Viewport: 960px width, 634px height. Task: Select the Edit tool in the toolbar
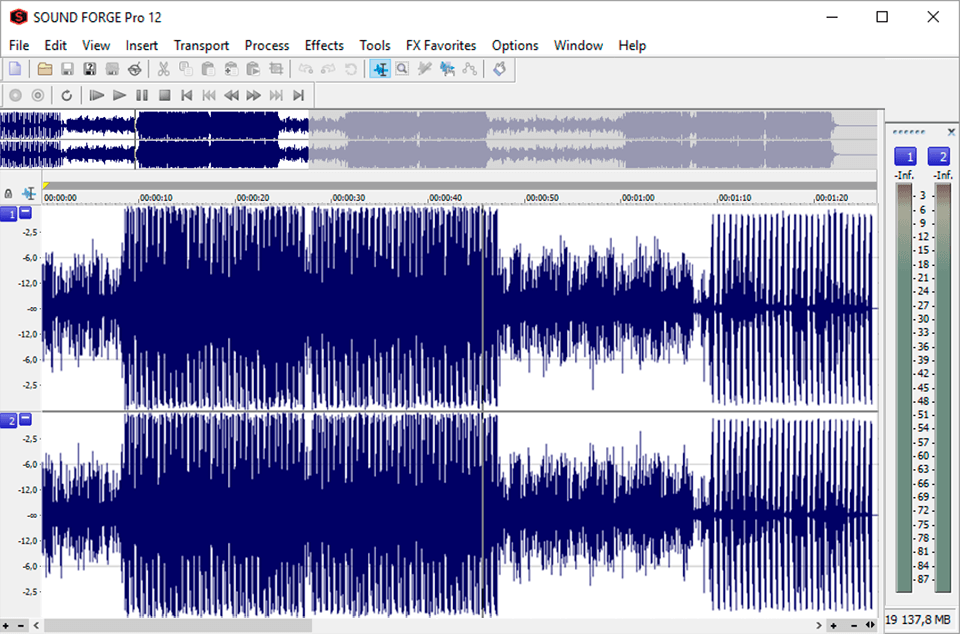click(x=381, y=68)
